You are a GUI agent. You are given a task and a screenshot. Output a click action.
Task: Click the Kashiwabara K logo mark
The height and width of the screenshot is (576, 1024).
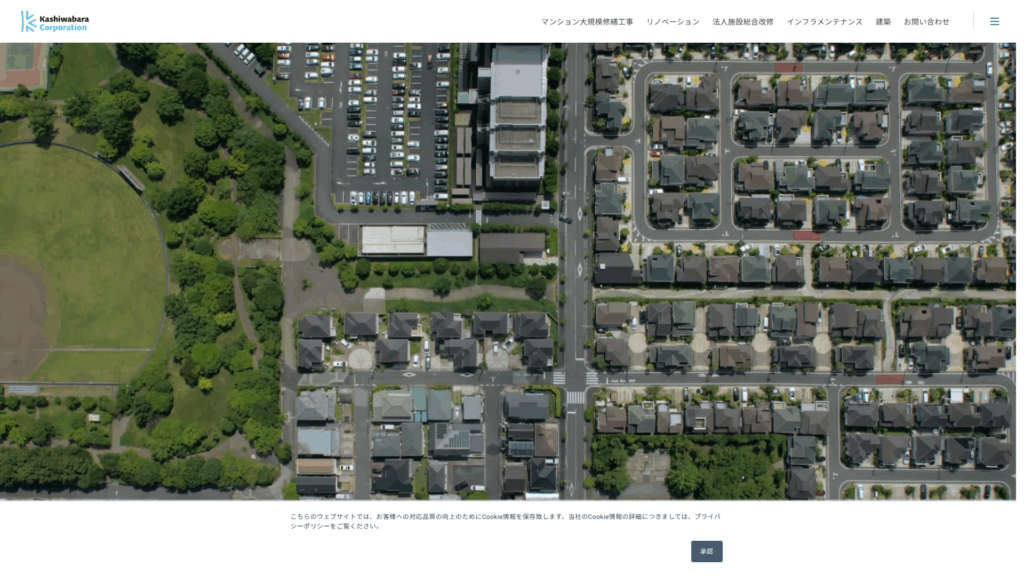[x=28, y=21]
